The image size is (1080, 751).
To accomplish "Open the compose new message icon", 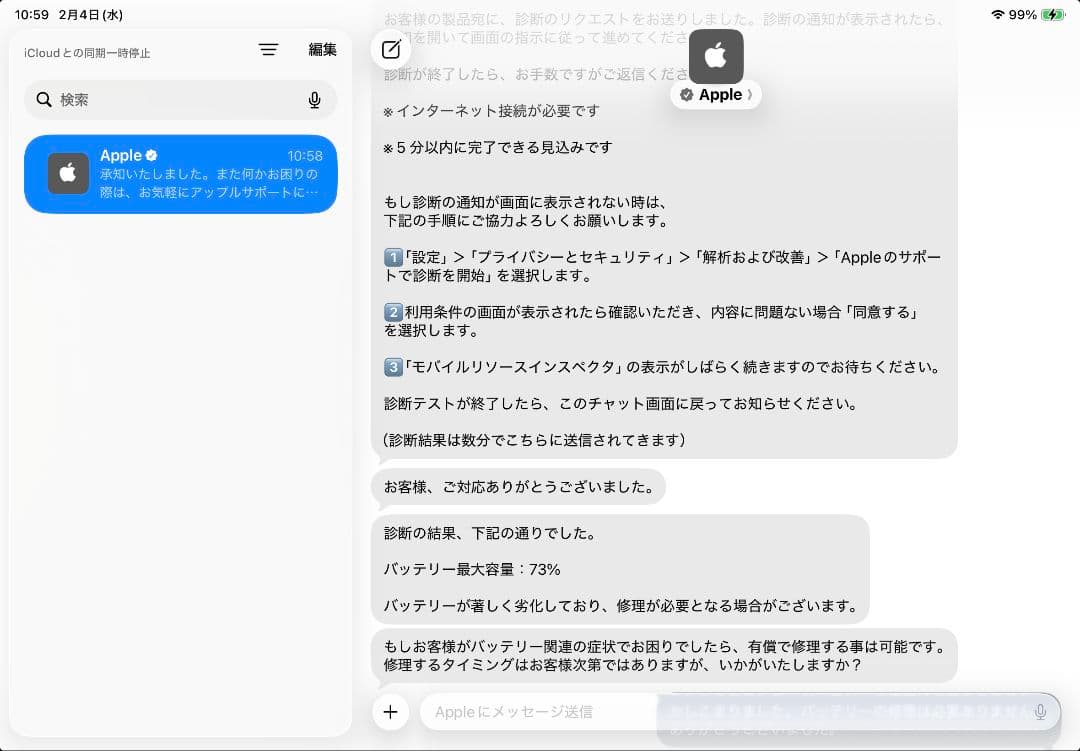I will pyautogui.click(x=390, y=50).
